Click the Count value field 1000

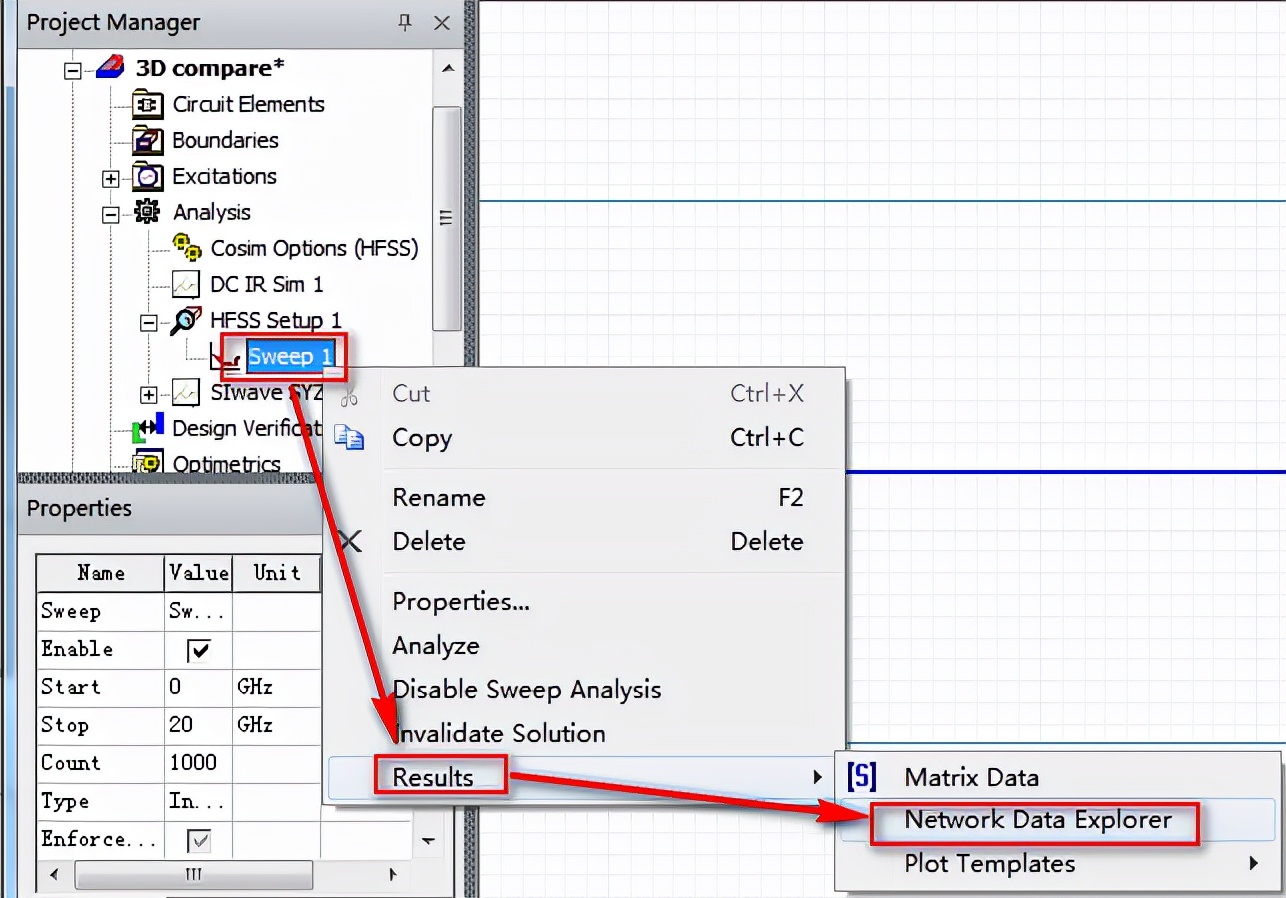coord(193,763)
